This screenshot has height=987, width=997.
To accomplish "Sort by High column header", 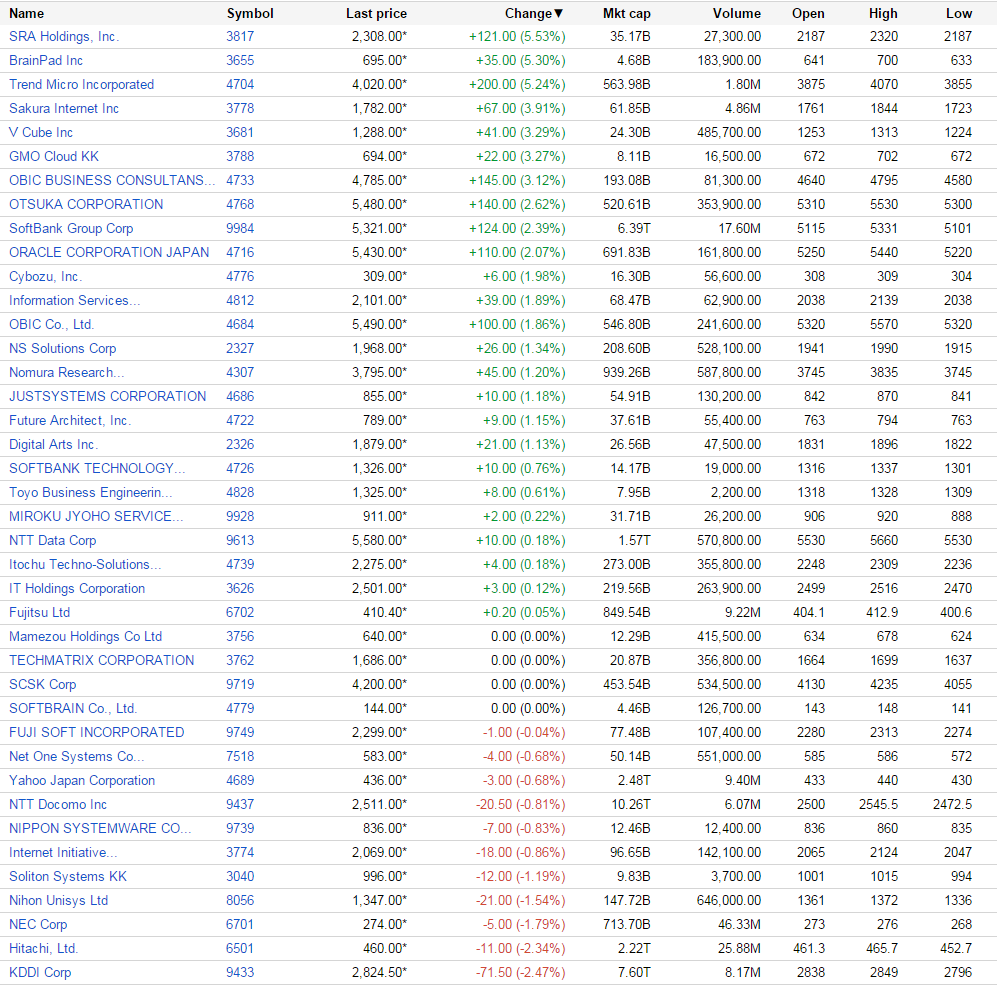I will 883,13.
